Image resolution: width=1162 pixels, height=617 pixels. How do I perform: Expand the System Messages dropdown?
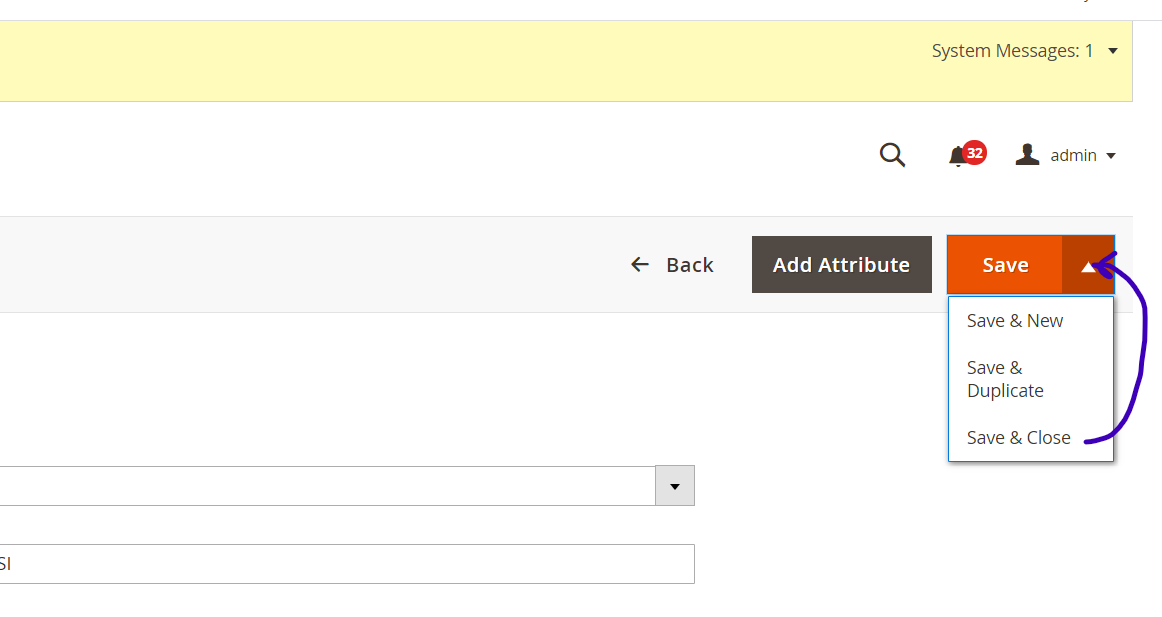[1112, 50]
